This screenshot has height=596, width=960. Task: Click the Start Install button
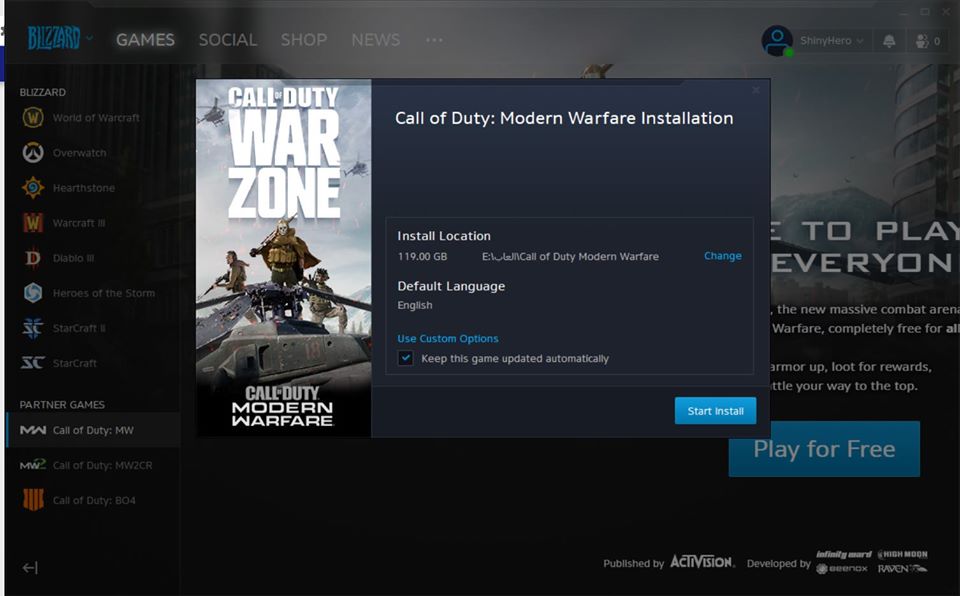coord(714,410)
